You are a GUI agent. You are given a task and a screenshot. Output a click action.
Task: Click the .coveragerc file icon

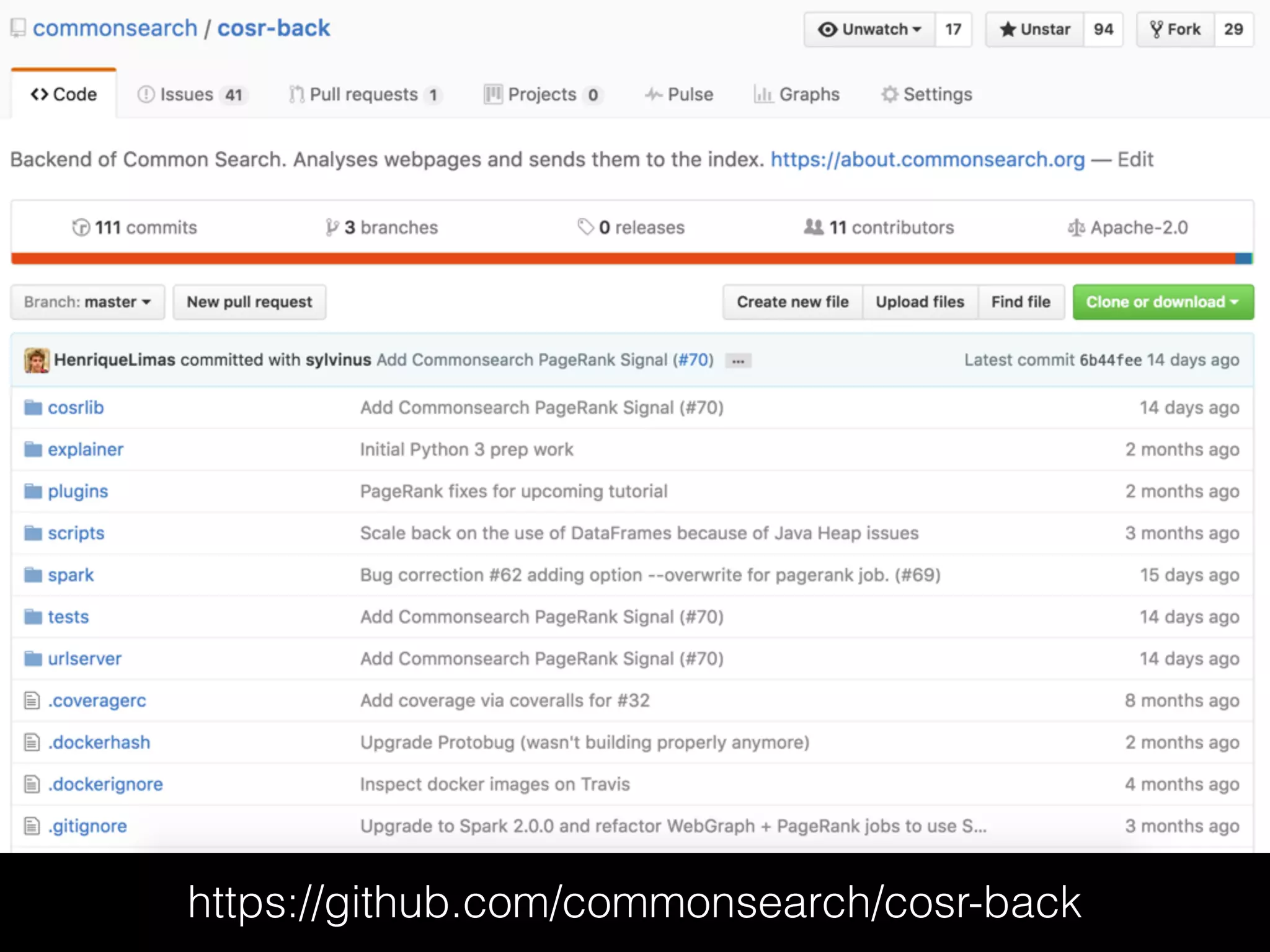[32, 700]
